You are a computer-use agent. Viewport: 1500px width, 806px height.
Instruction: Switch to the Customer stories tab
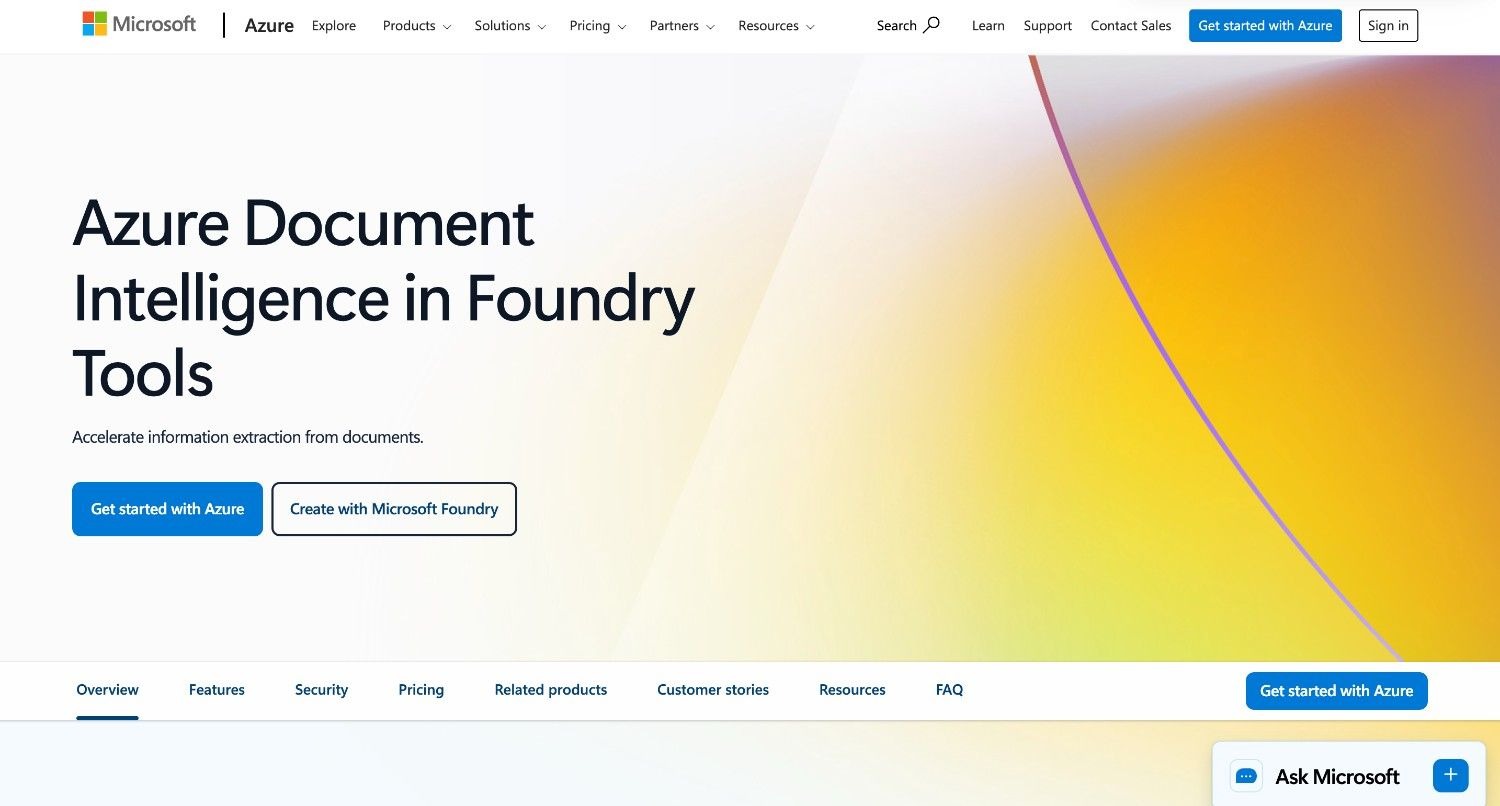point(713,690)
